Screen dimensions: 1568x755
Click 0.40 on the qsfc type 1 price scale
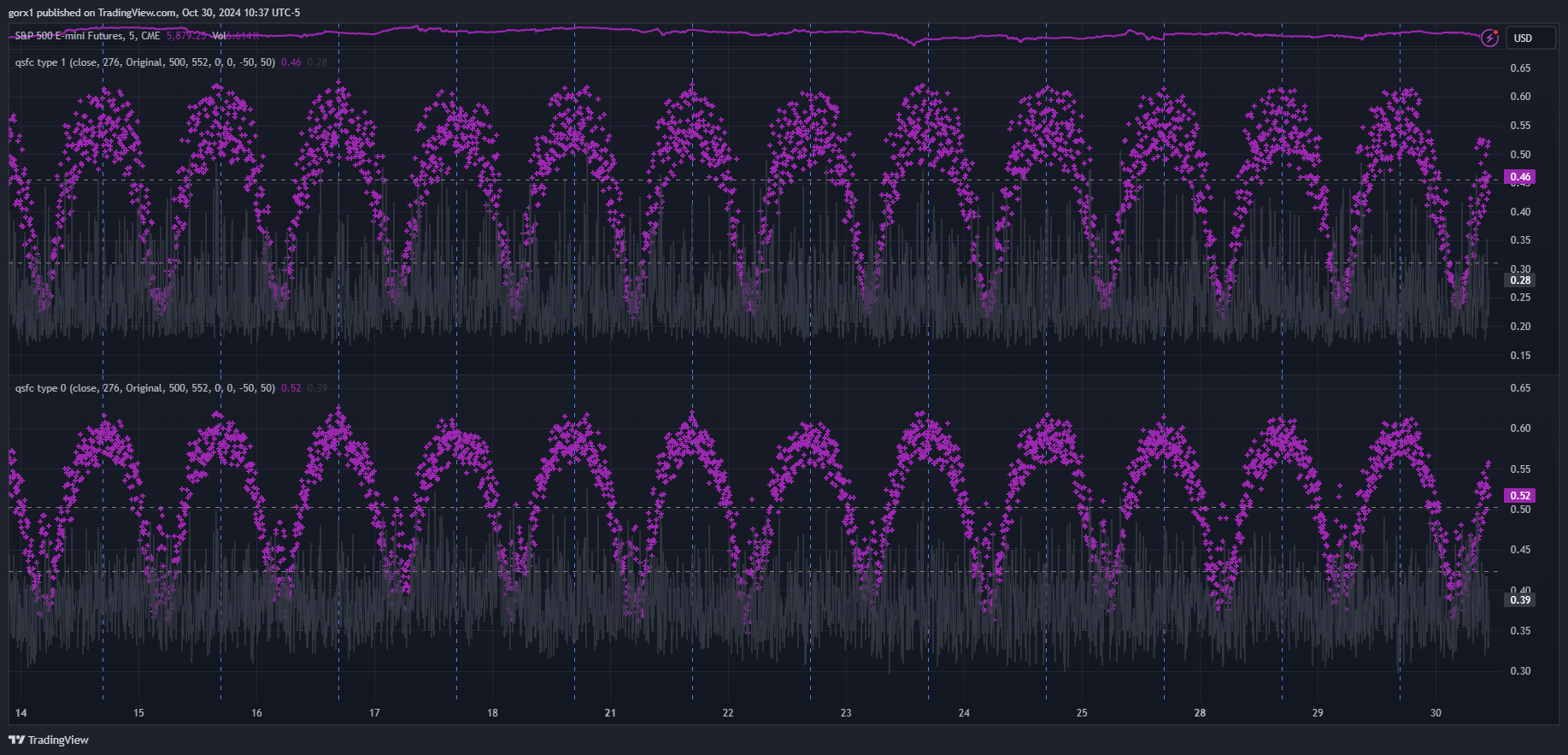[x=1520, y=212]
